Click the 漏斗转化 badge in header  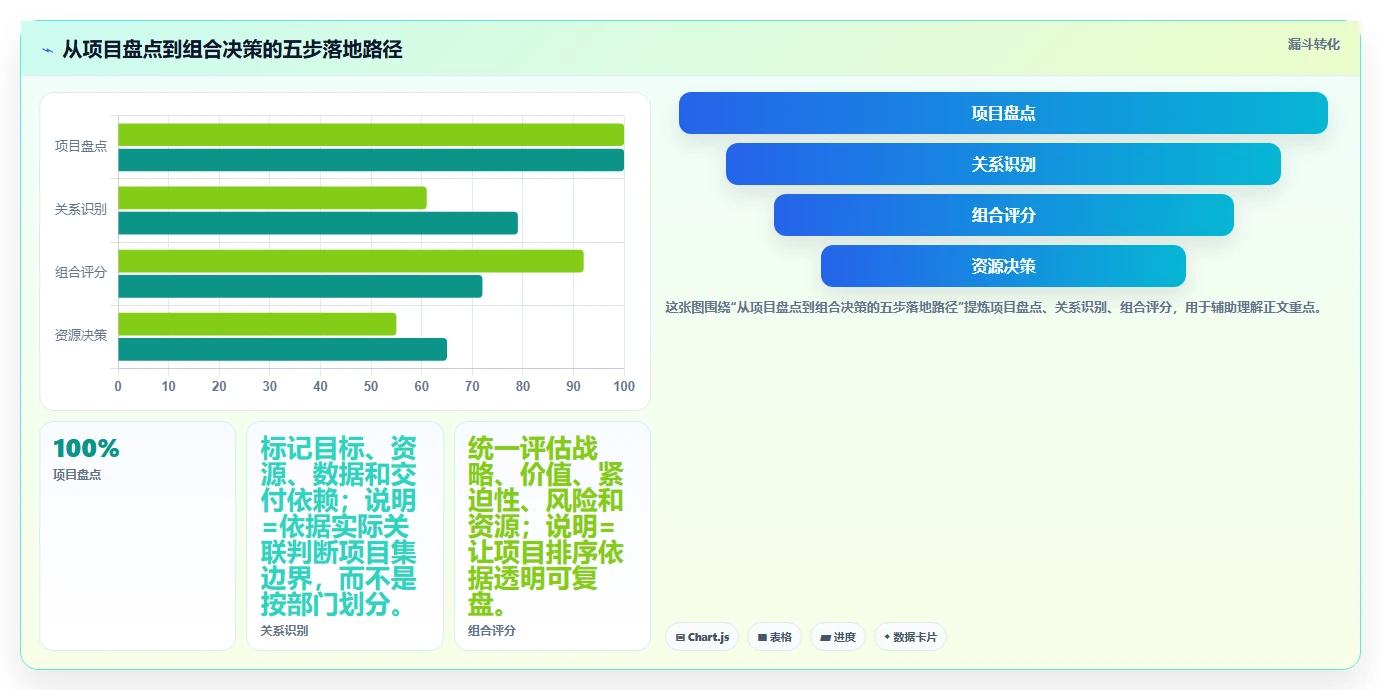click(1313, 44)
